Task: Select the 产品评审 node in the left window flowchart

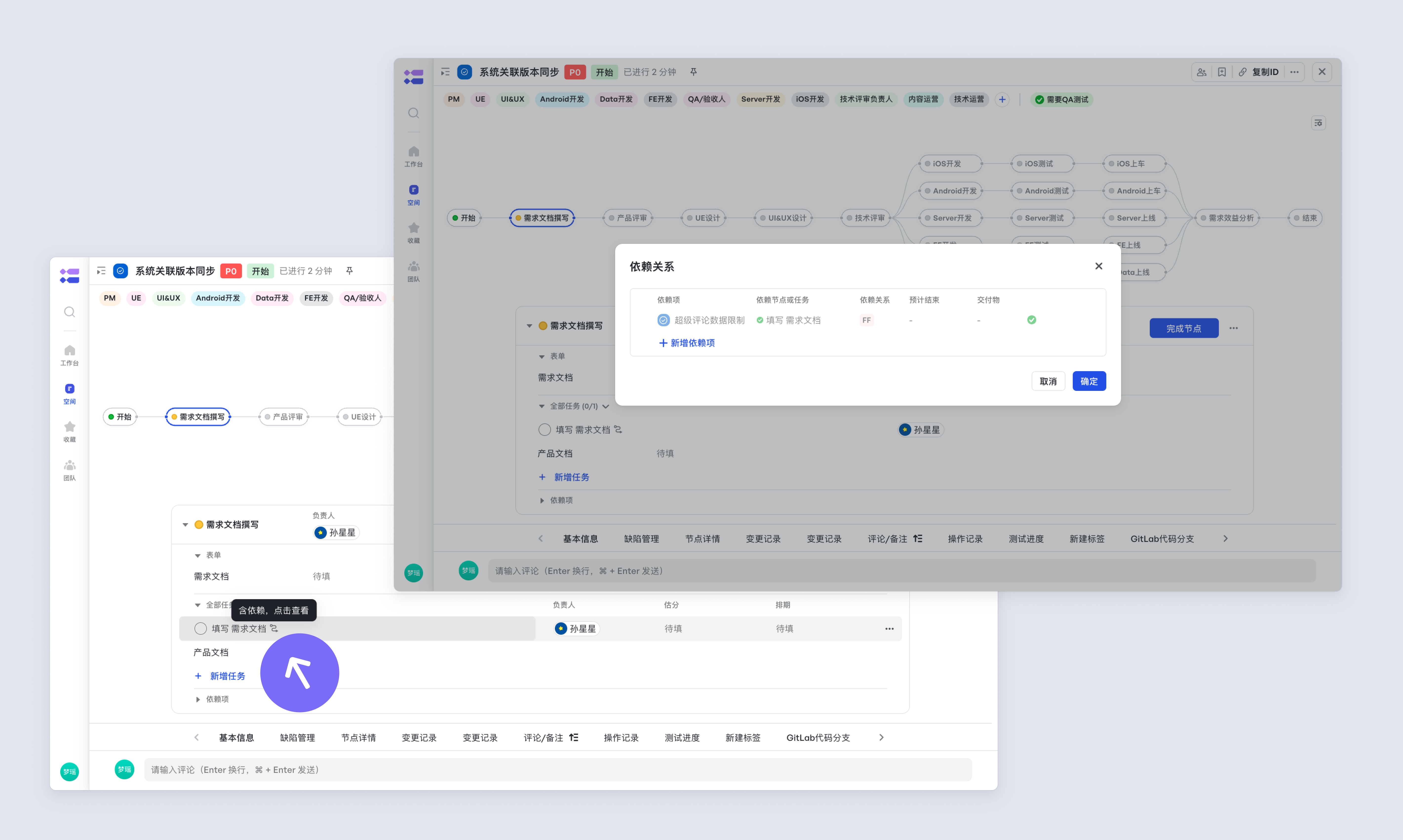Action: 284,417
